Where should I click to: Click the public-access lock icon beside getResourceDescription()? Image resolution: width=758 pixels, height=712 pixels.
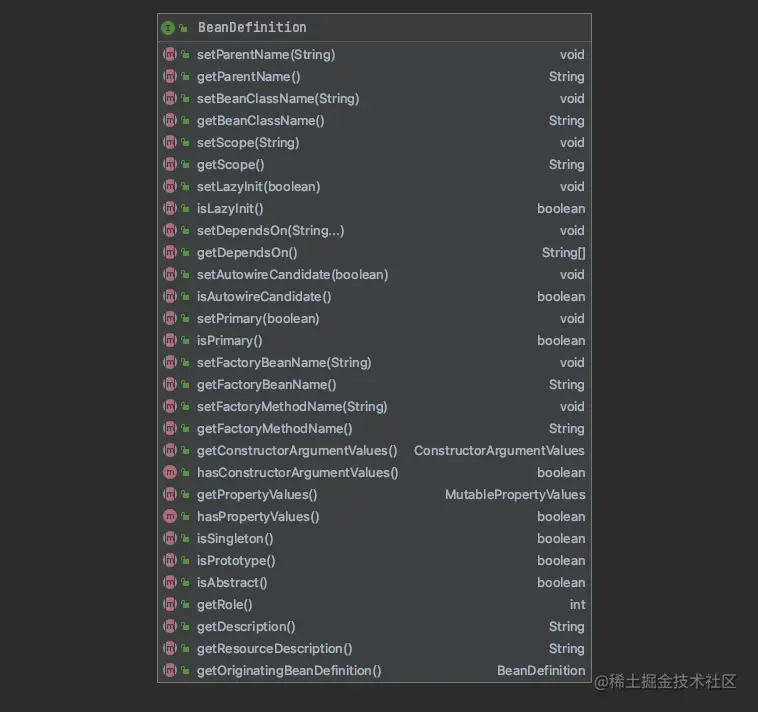(x=185, y=648)
